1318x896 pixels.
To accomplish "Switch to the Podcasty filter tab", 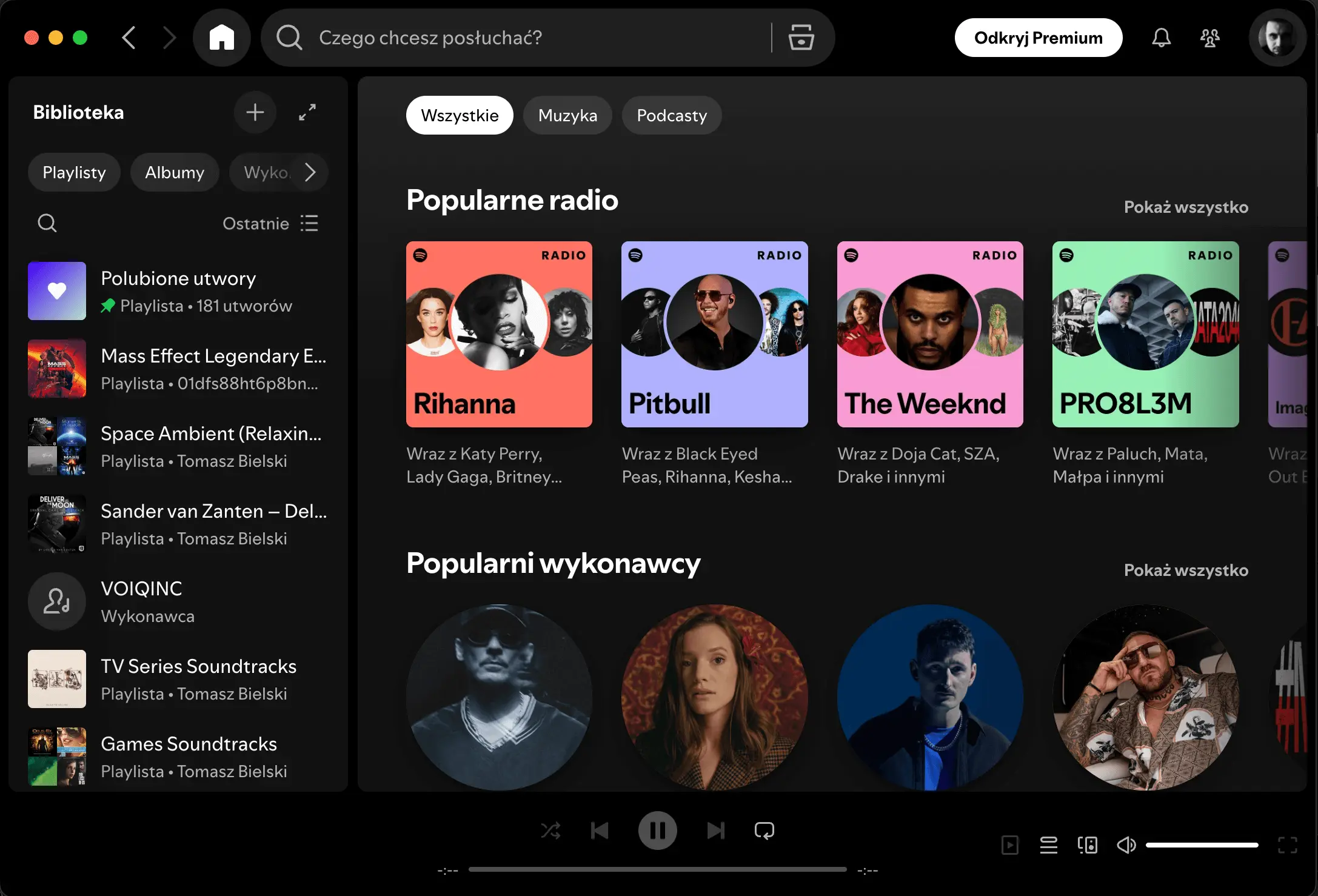I will click(x=671, y=115).
